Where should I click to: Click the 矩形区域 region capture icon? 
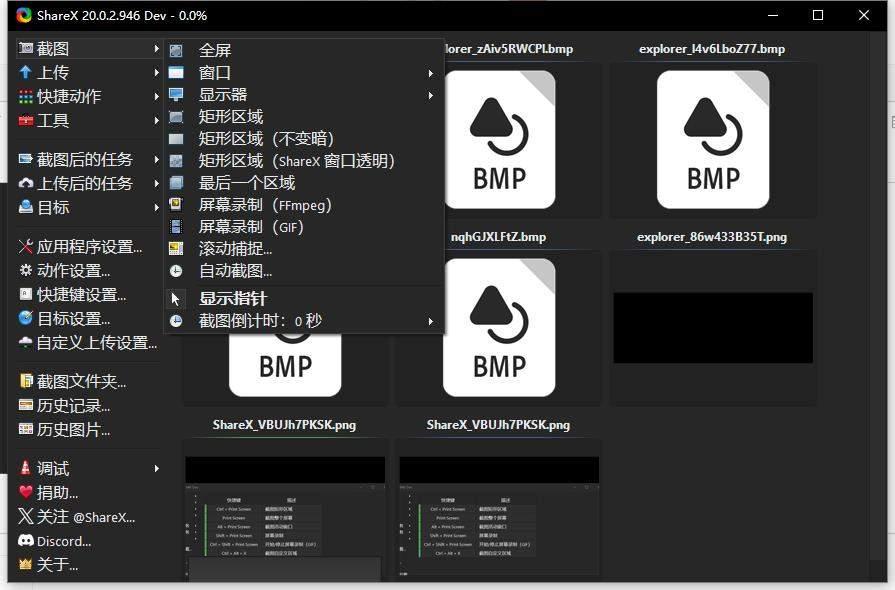pyautogui.click(x=176, y=117)
